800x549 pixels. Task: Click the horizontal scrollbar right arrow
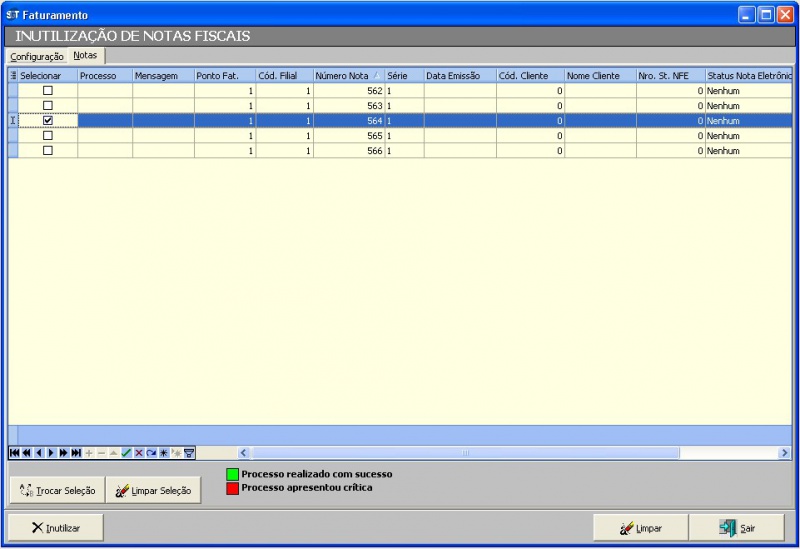(784, 453)
